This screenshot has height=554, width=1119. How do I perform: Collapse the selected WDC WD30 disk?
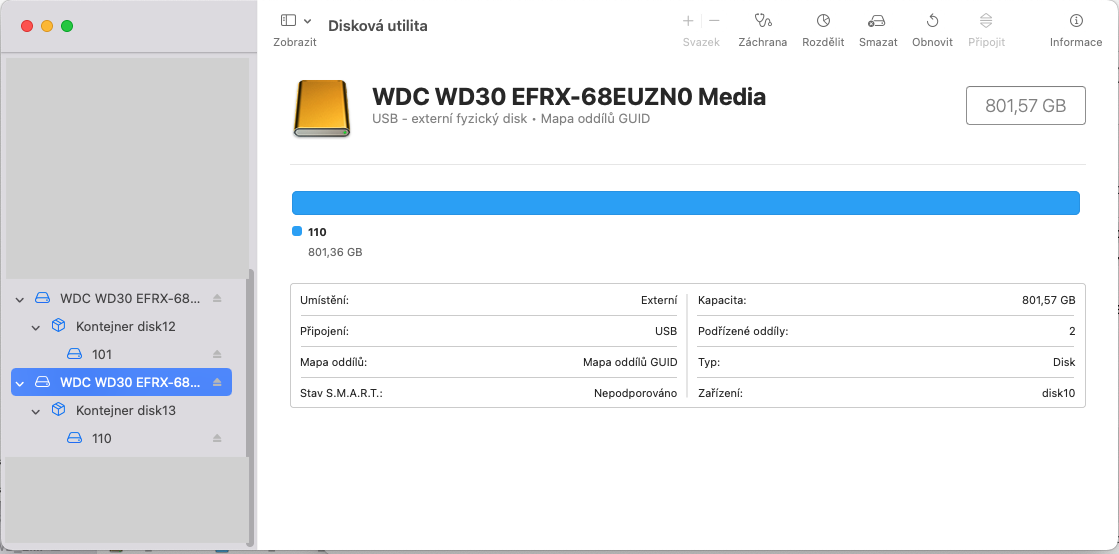(20, 383)
